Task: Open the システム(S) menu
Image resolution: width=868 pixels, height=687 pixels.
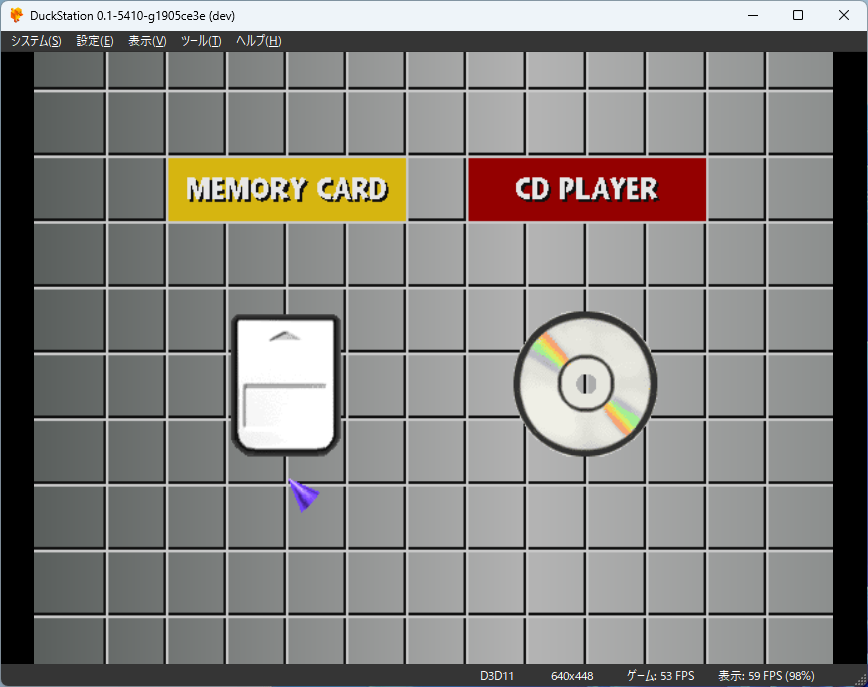Action: [x=36, y=41]
